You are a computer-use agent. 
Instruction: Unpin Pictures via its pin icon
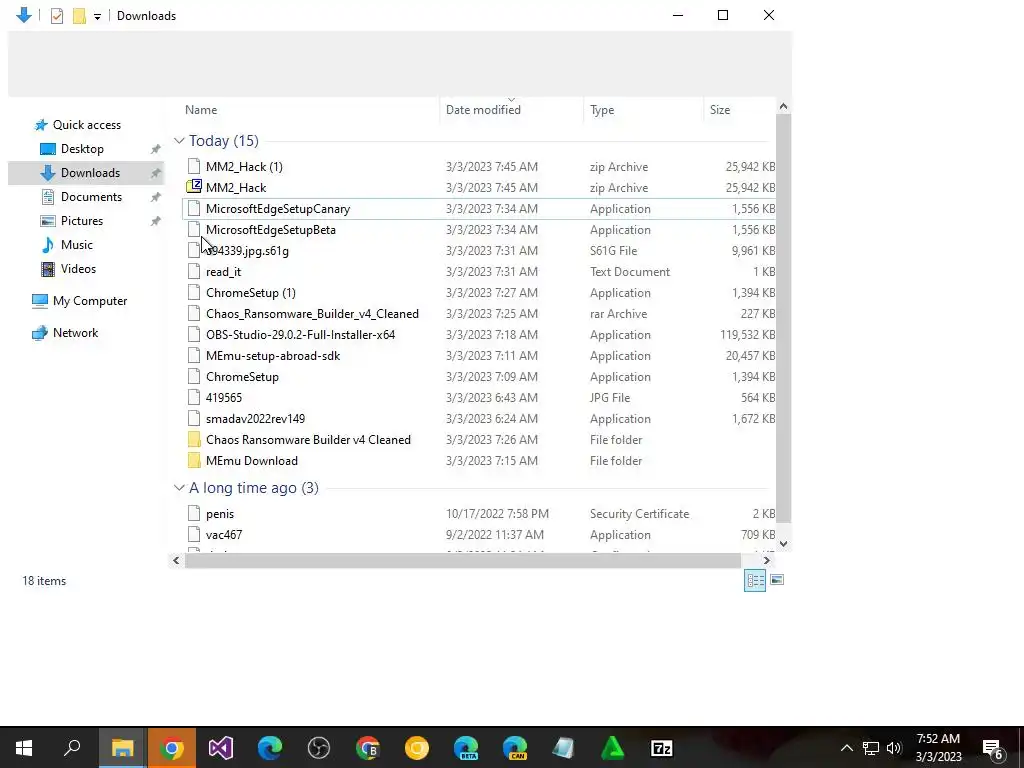click(155, 221)
